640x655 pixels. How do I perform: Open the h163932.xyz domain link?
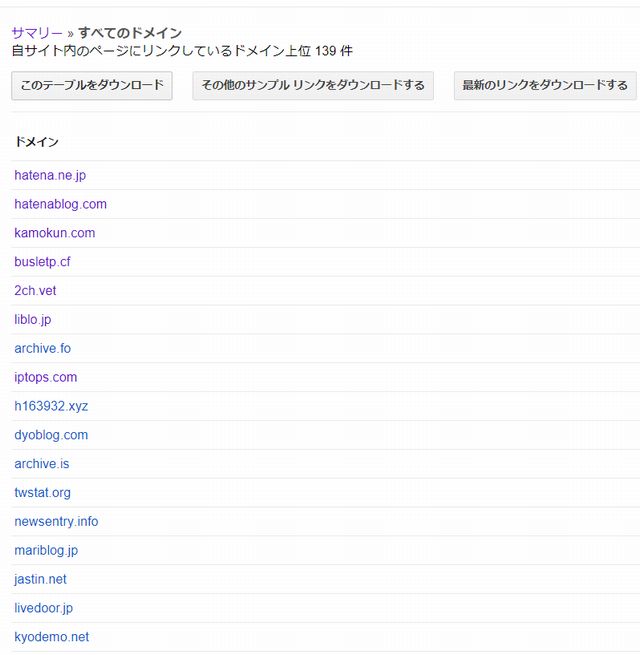click(51, 406)
